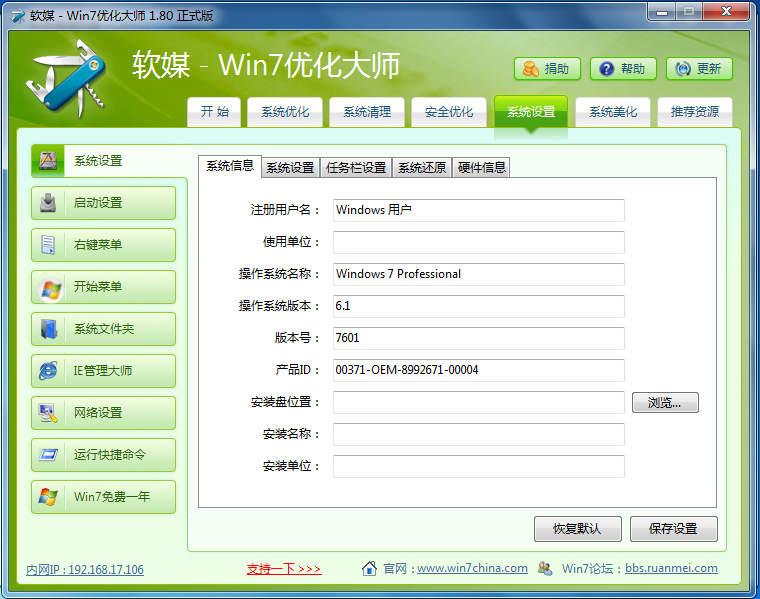
Task: Click the Swiss army knife logo
Action: click(x=65, y=79)
